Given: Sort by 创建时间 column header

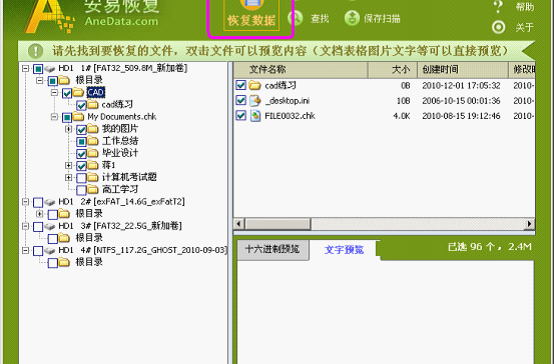Looking at the screenshot, I should tap(463, 70).
